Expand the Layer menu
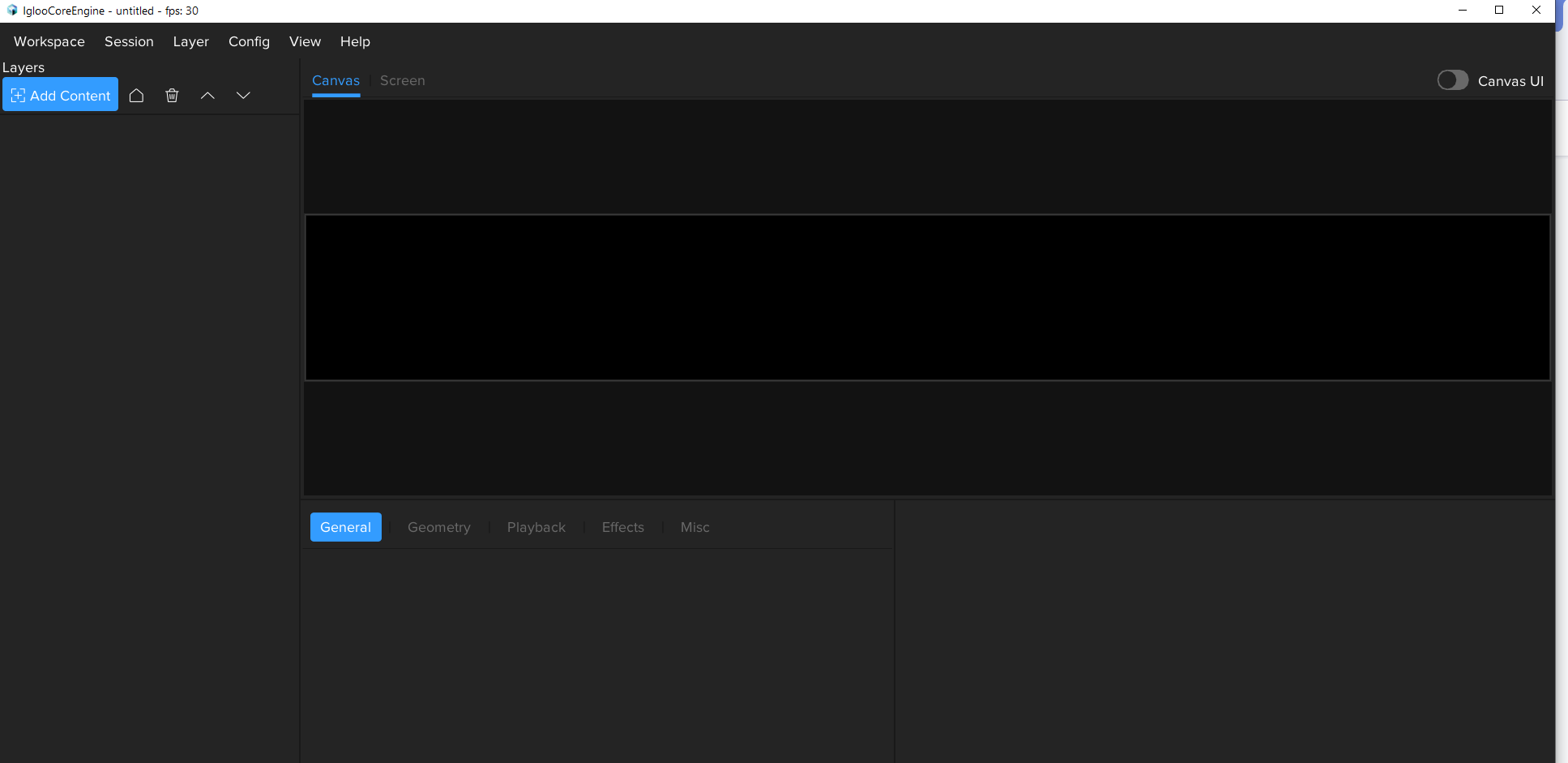 pos(190,41)
